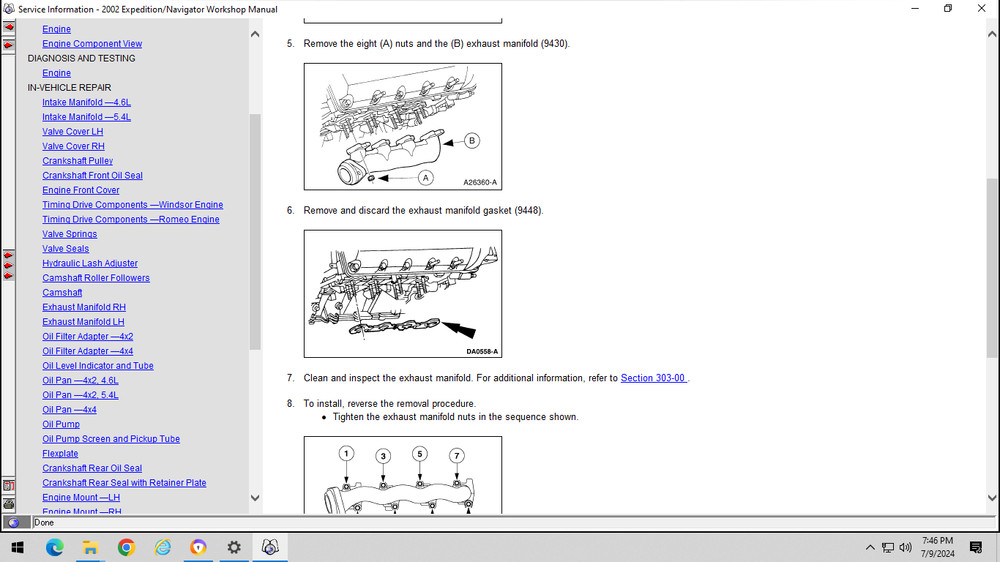Go to Timing Drive Components —Windsor Engine
Screen dimensions: 1000x562
pyautogui.click(x=132, y=205)
